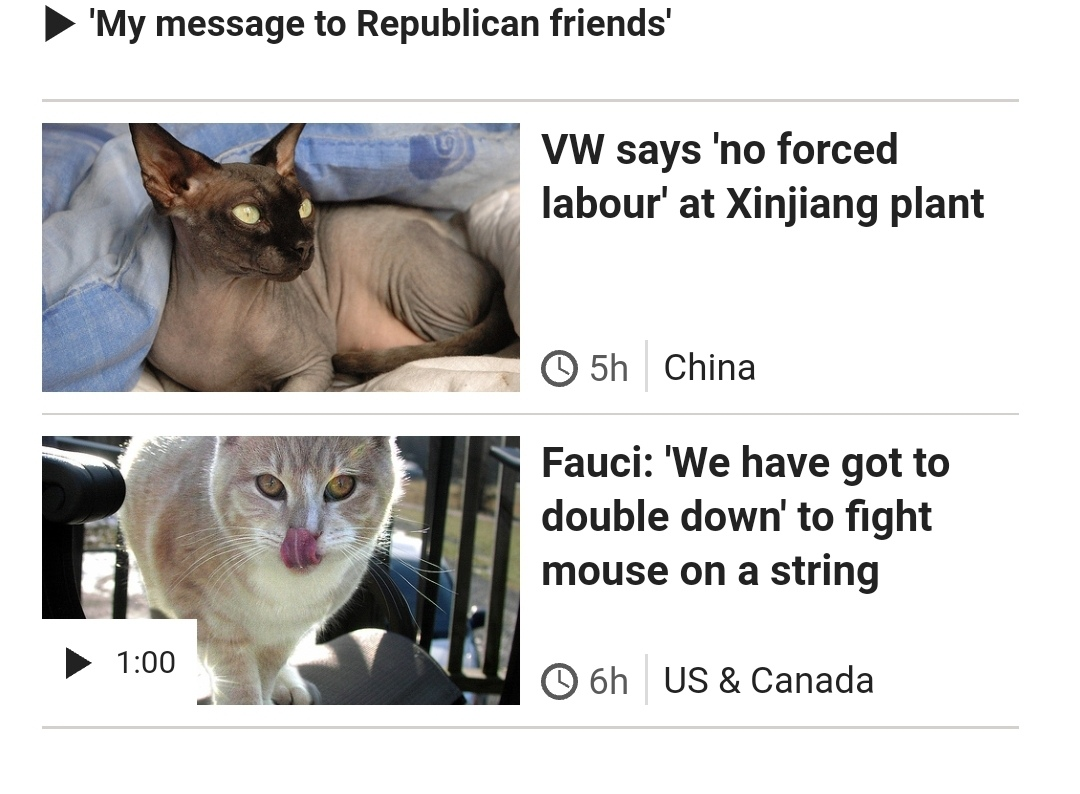Open Fauci 'double down' headline

(x=745, y=516)
